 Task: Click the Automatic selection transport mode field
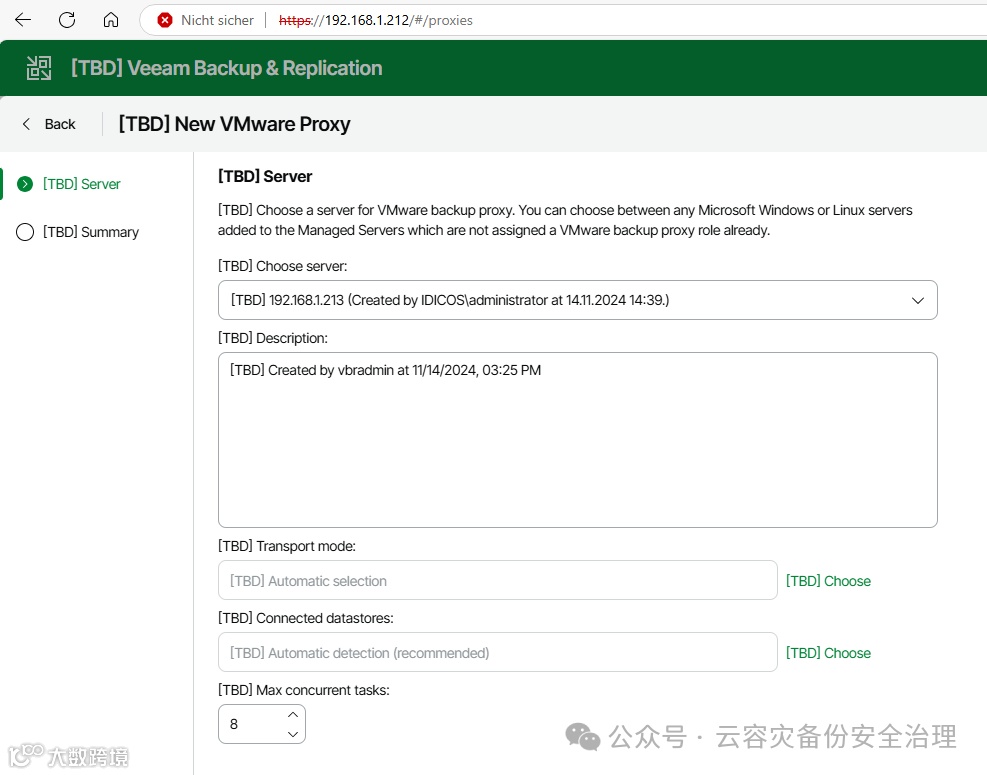tap(497, 580)
